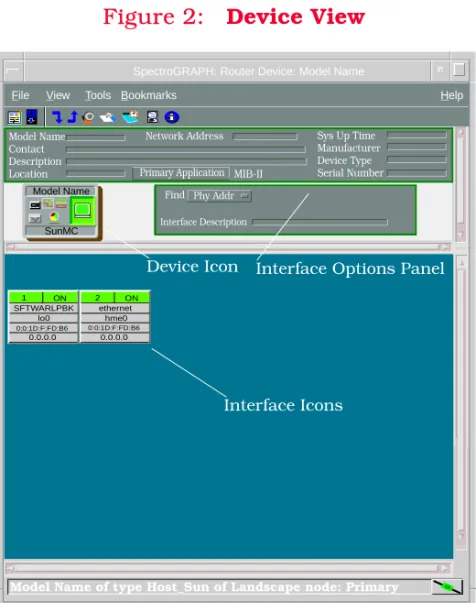Click the green connection icon in status bar
This screenshot has height=603, width=476.
click(447, 587)
